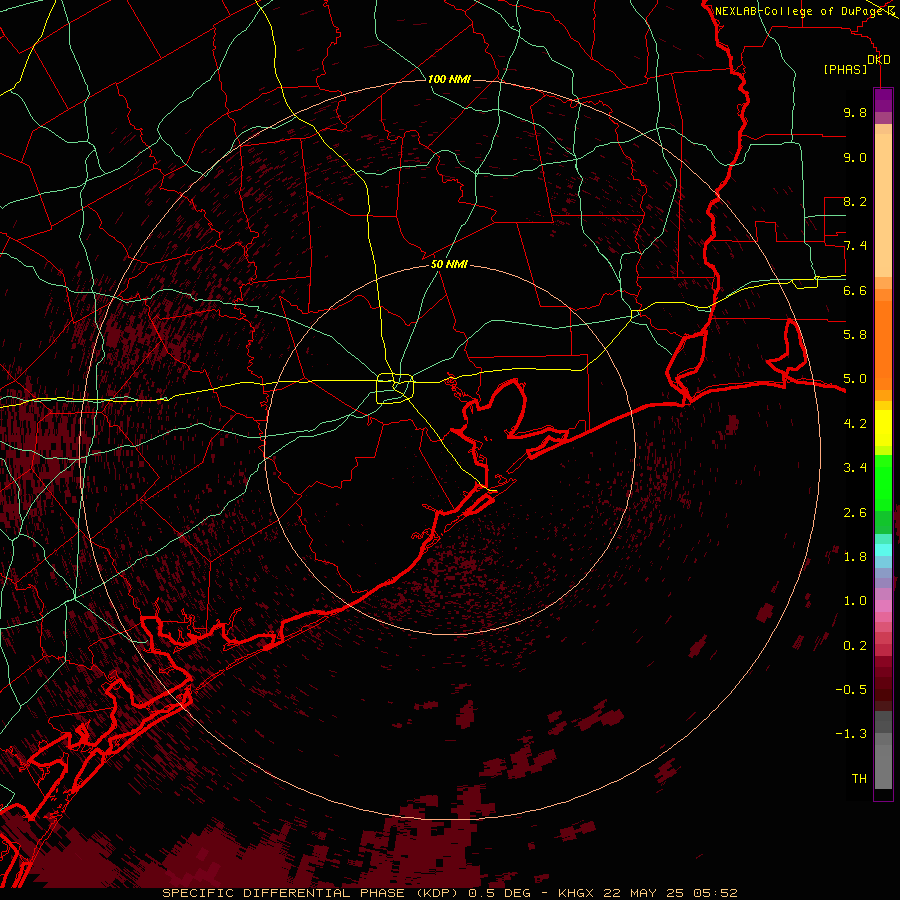Select the 8.2 value on the color scale
This screenshot has height=900, width=900.
tap(855, 201)
